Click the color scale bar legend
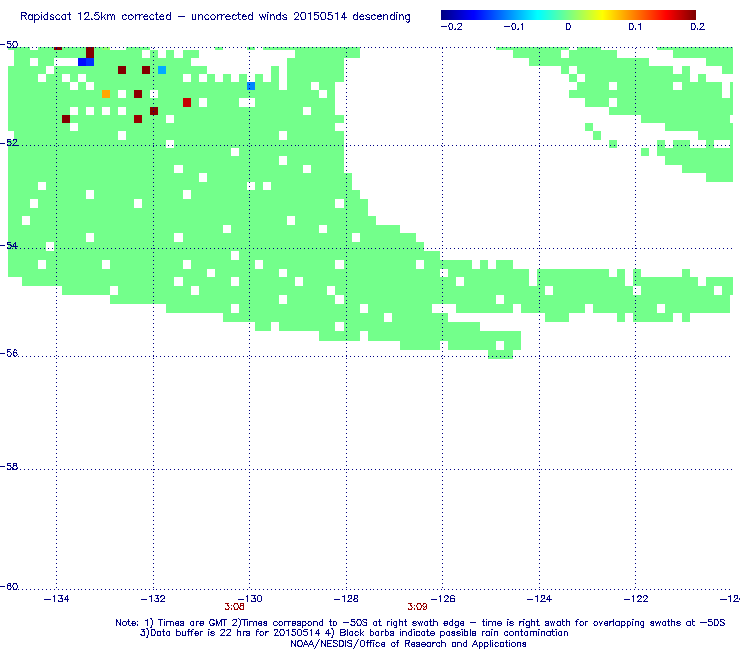The image size is (740, 650). coord(568,15)
